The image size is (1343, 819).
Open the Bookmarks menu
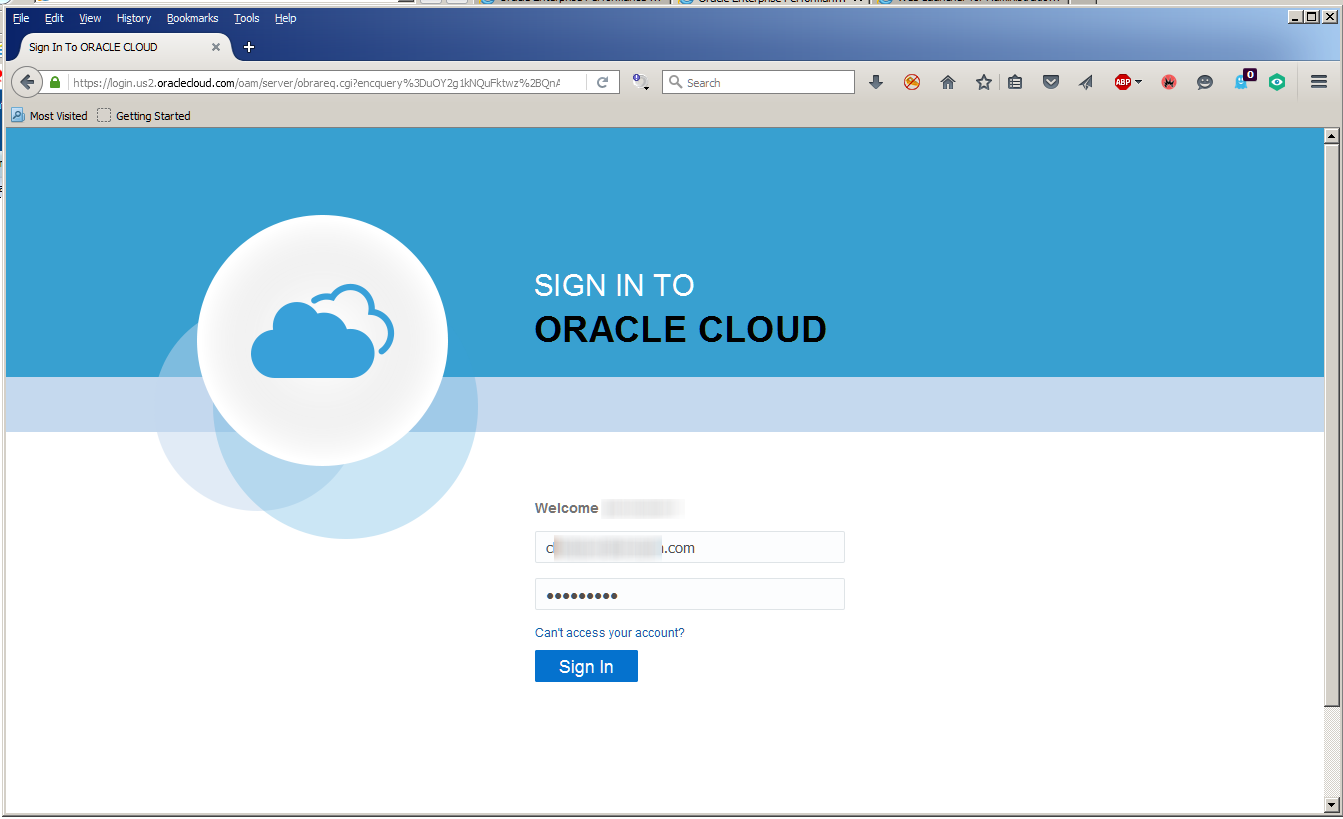[193, 18]
